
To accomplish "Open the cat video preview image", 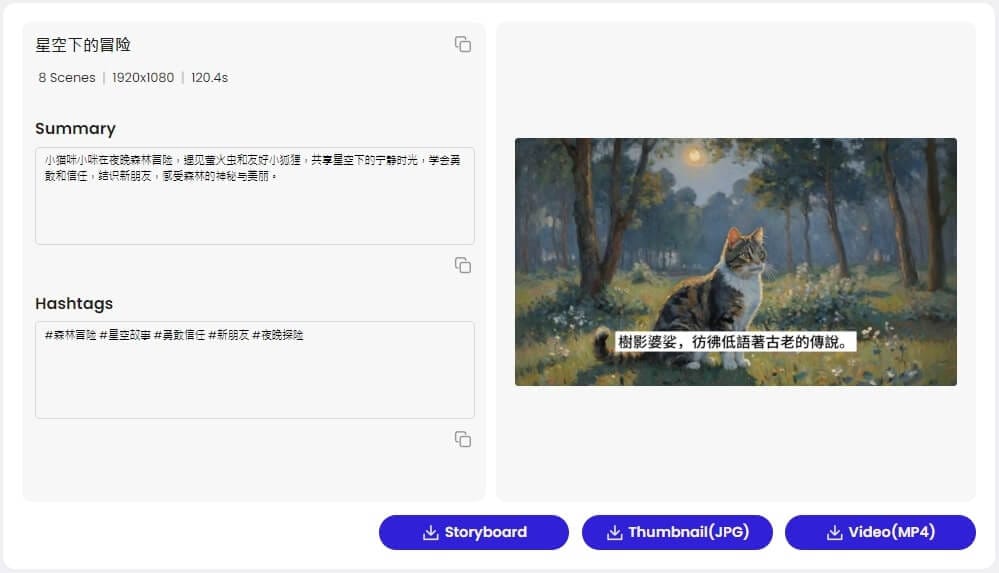I will point(735,240).
